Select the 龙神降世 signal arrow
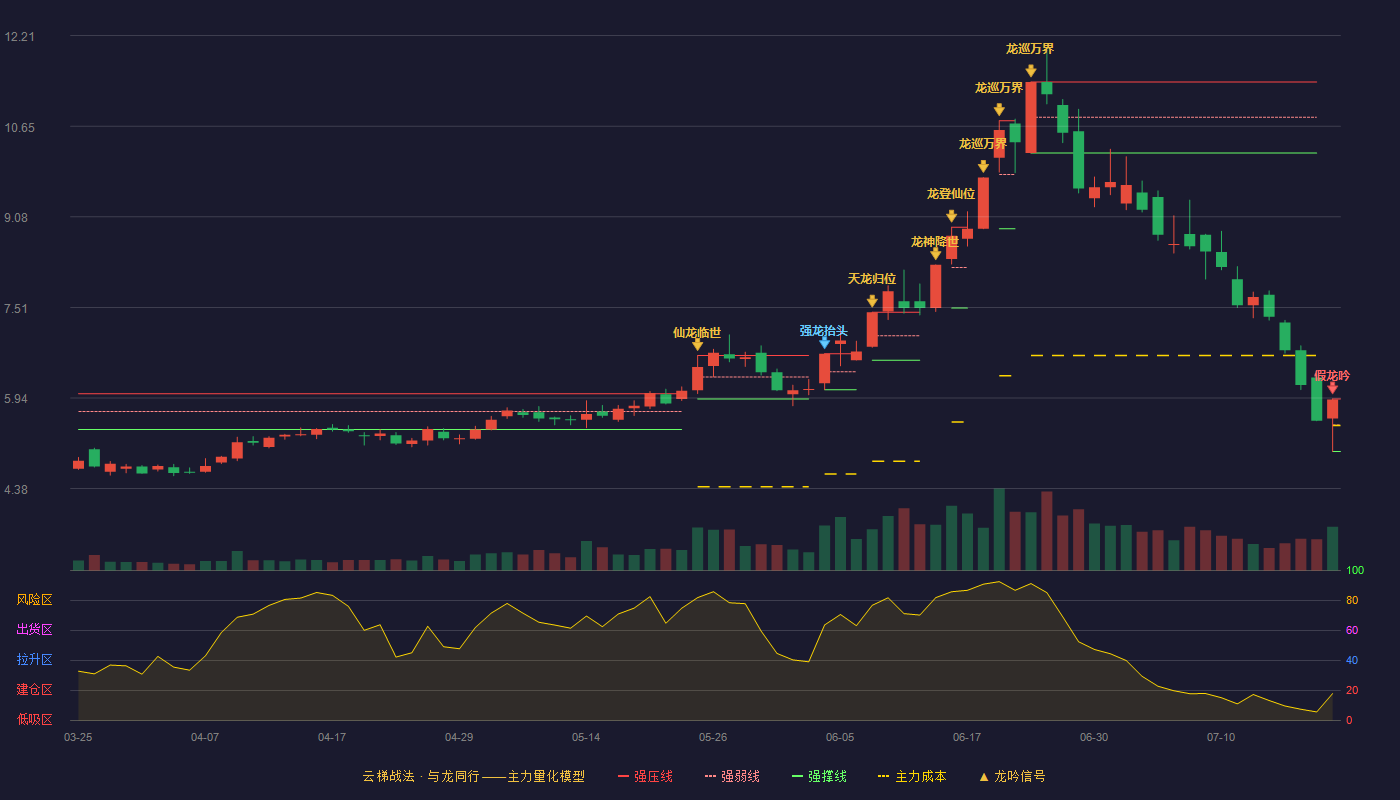 pos(935,254)
